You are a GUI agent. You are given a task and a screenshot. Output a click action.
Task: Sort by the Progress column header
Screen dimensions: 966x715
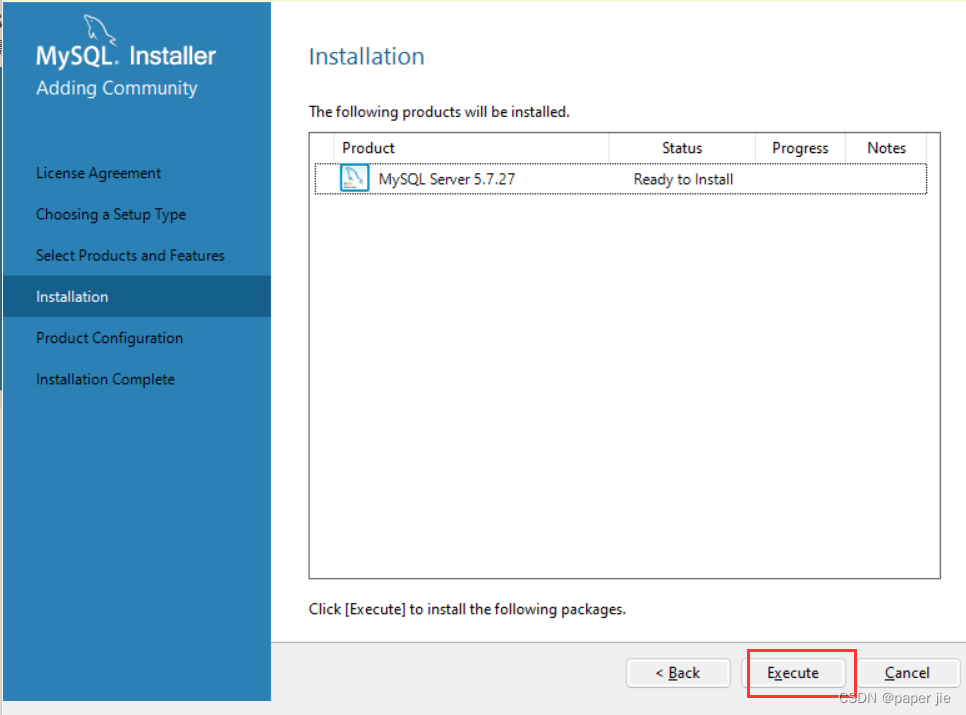point(800,148)
